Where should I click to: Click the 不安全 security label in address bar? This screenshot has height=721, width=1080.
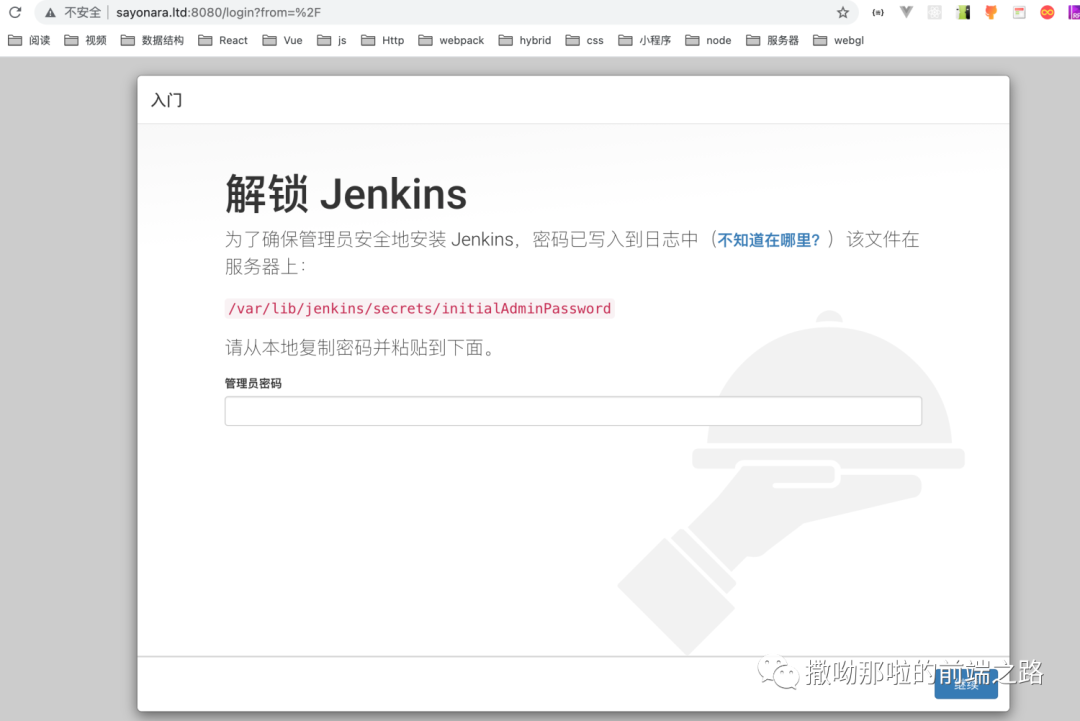(x=83, y=12)
